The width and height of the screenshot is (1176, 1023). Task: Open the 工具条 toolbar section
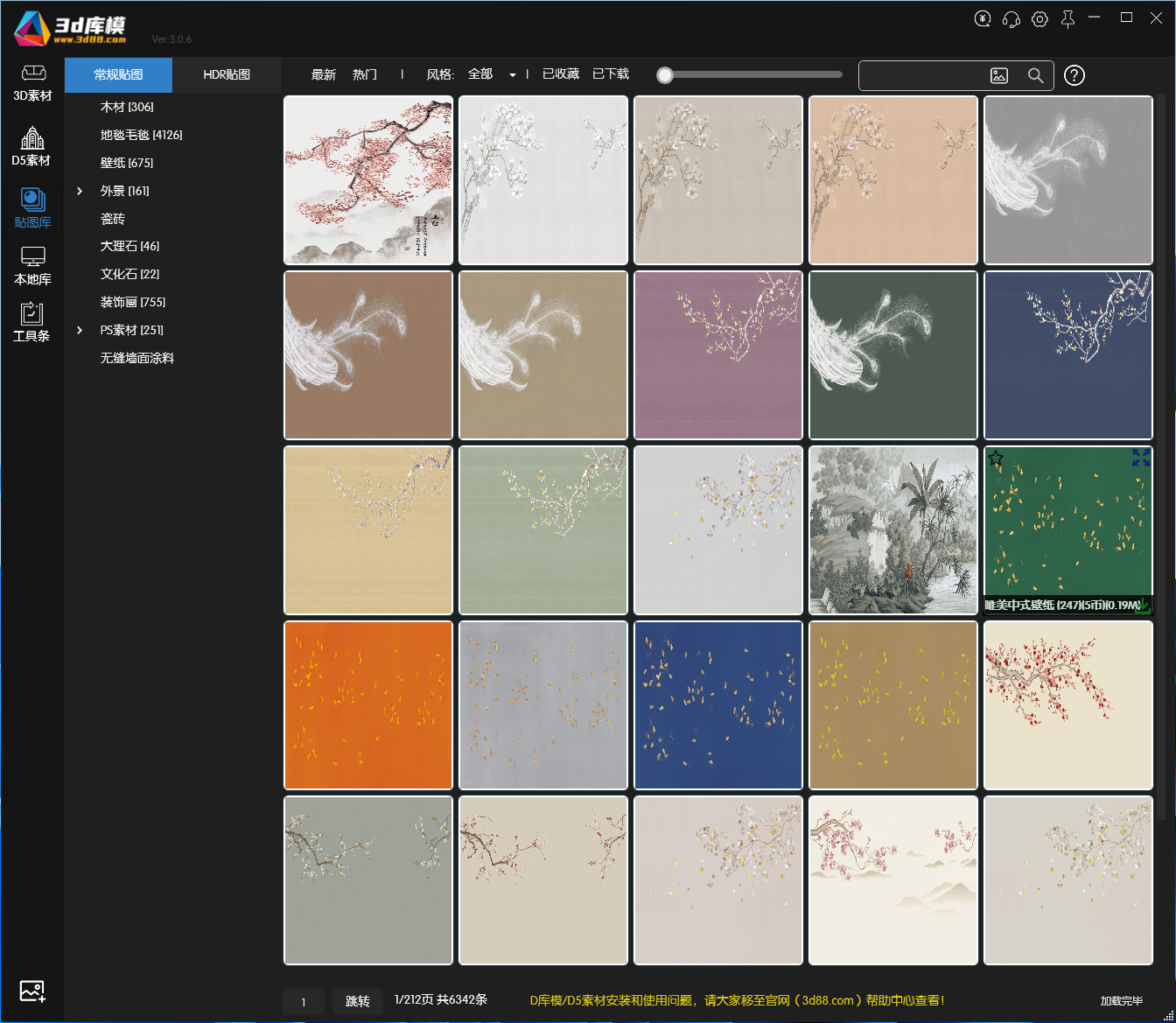coord(31,322)
